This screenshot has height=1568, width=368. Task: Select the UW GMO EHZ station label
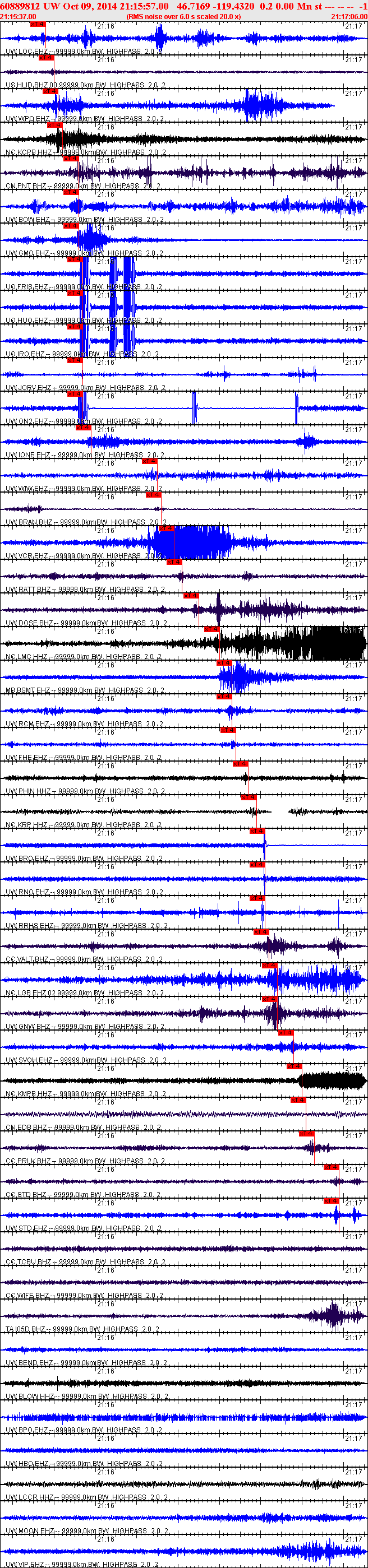(85, 253)
